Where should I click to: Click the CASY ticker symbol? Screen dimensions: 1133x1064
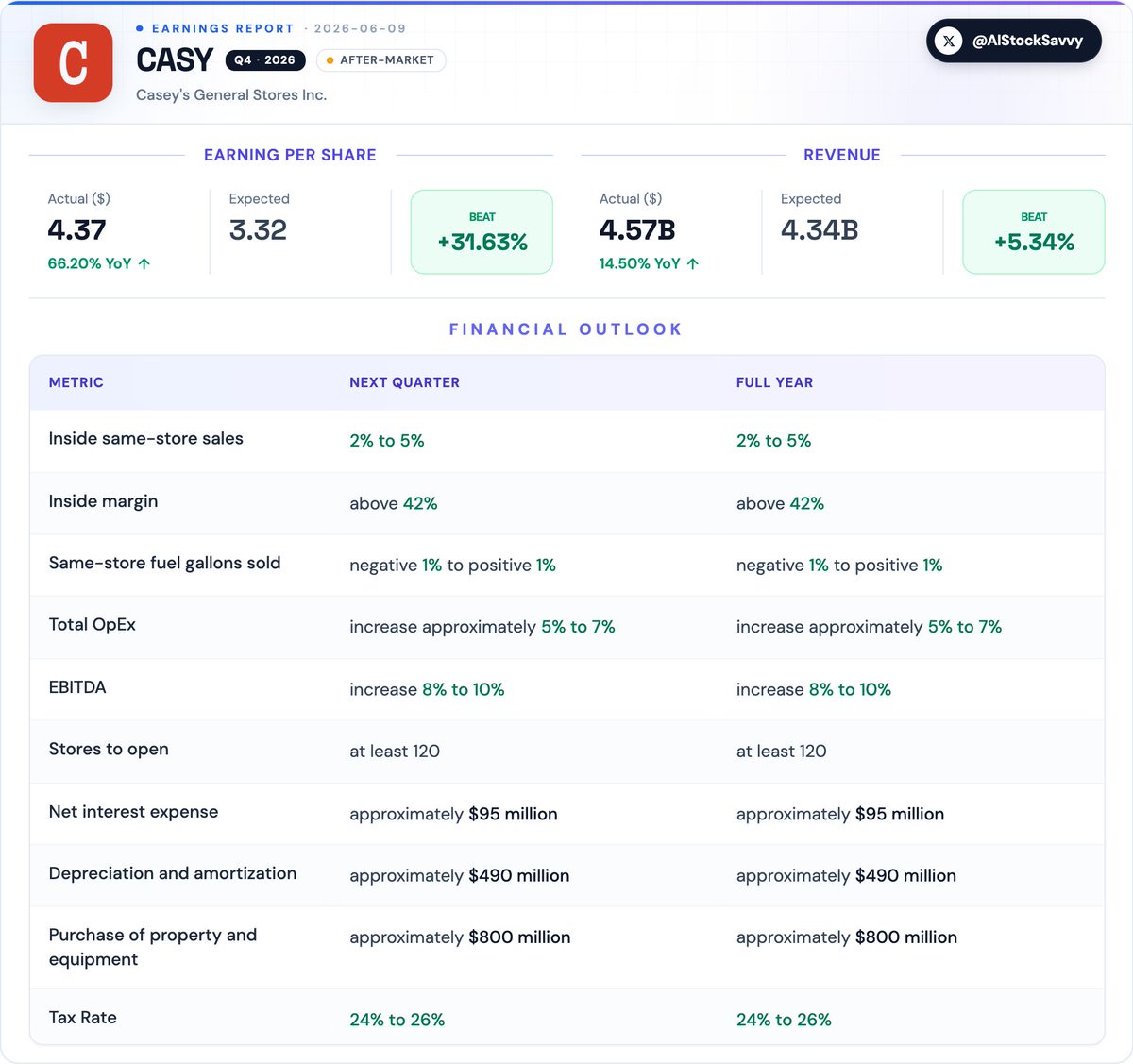click(x=175, y=60)
